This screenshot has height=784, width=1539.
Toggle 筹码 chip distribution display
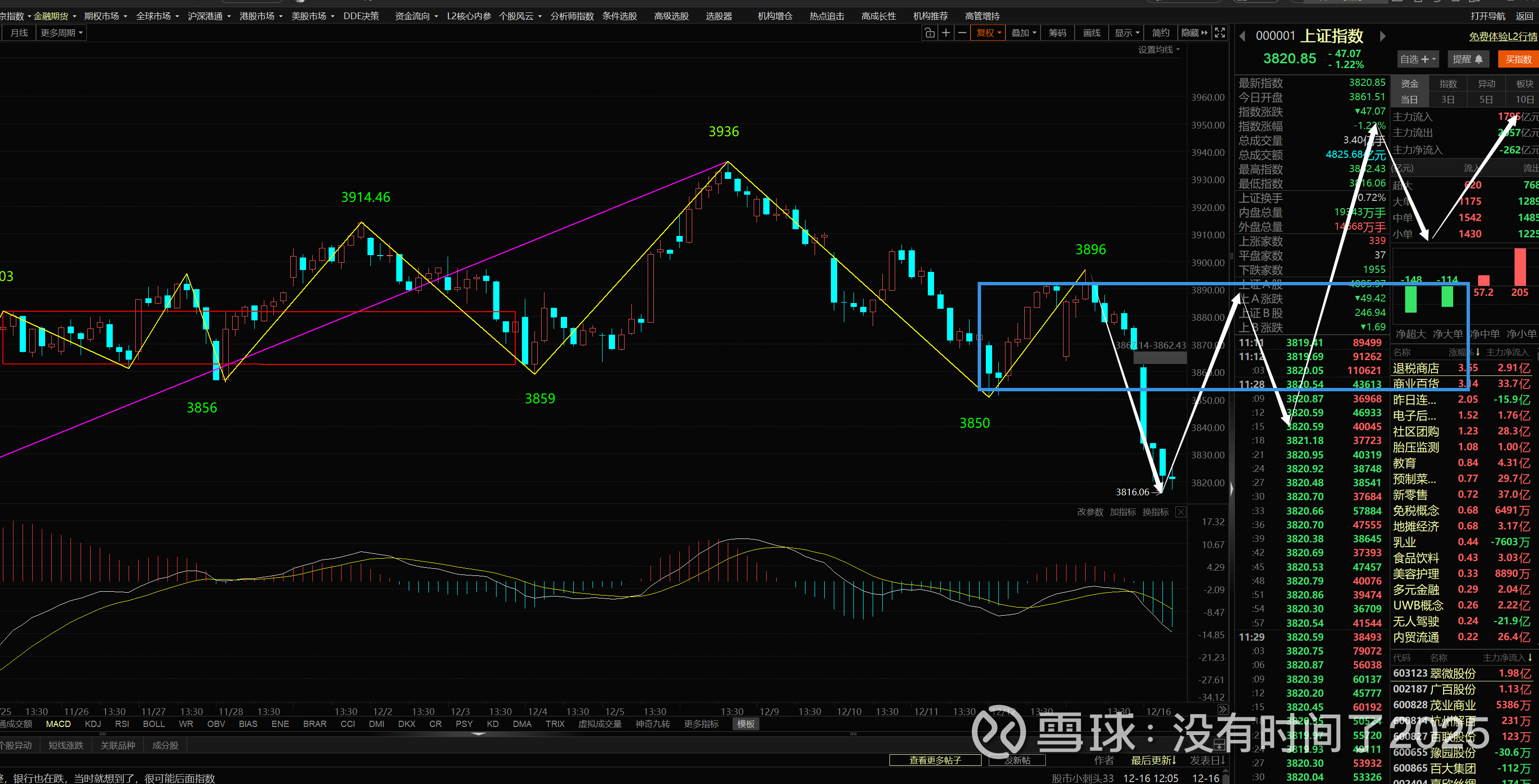[1057, 33]
